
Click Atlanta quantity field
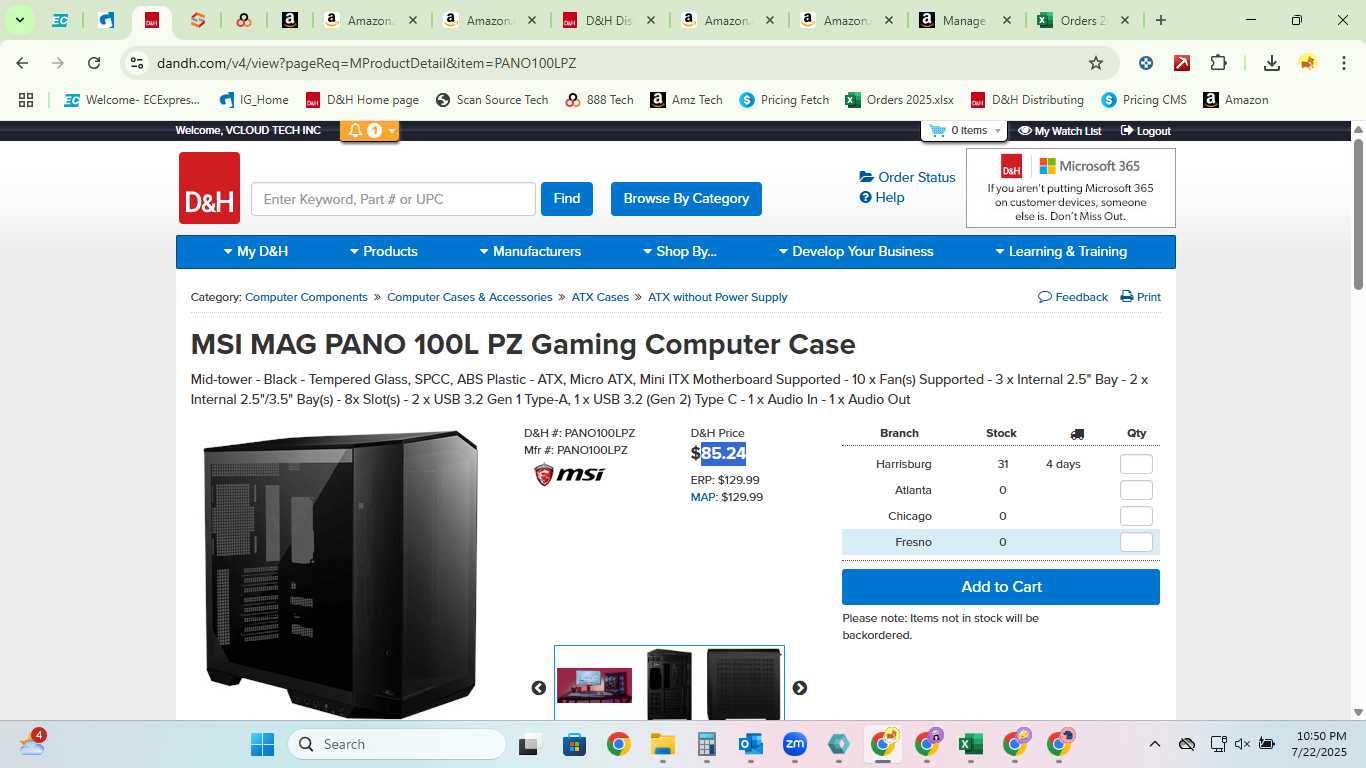click(x=1136, y=490)
